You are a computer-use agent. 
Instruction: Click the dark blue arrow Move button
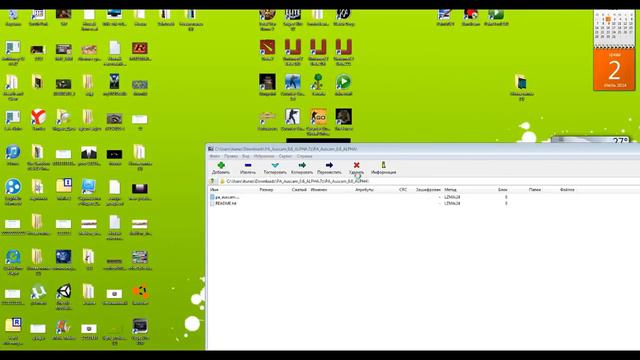pos(329,168)
